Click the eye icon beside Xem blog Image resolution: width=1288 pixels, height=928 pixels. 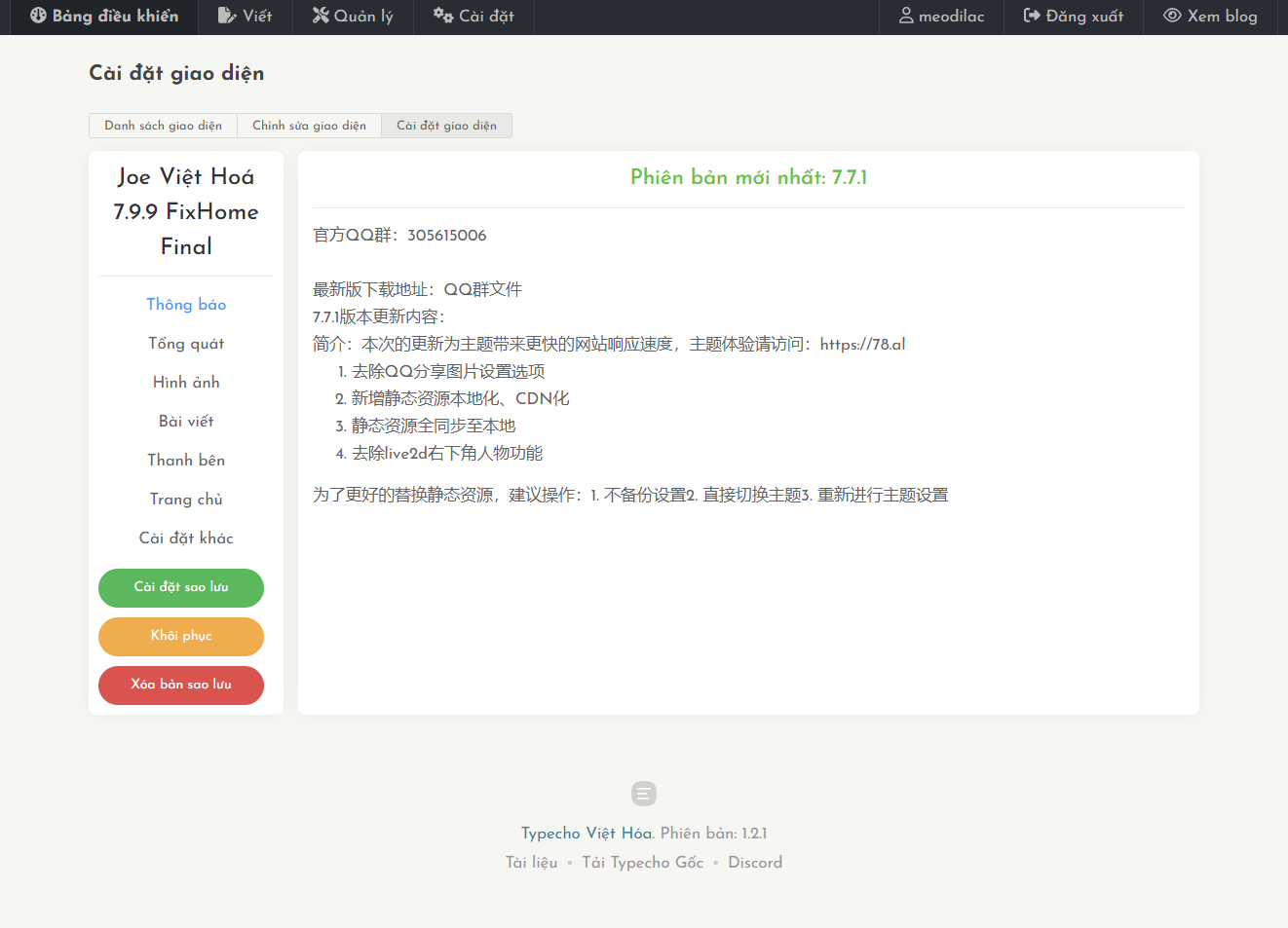1172,16
